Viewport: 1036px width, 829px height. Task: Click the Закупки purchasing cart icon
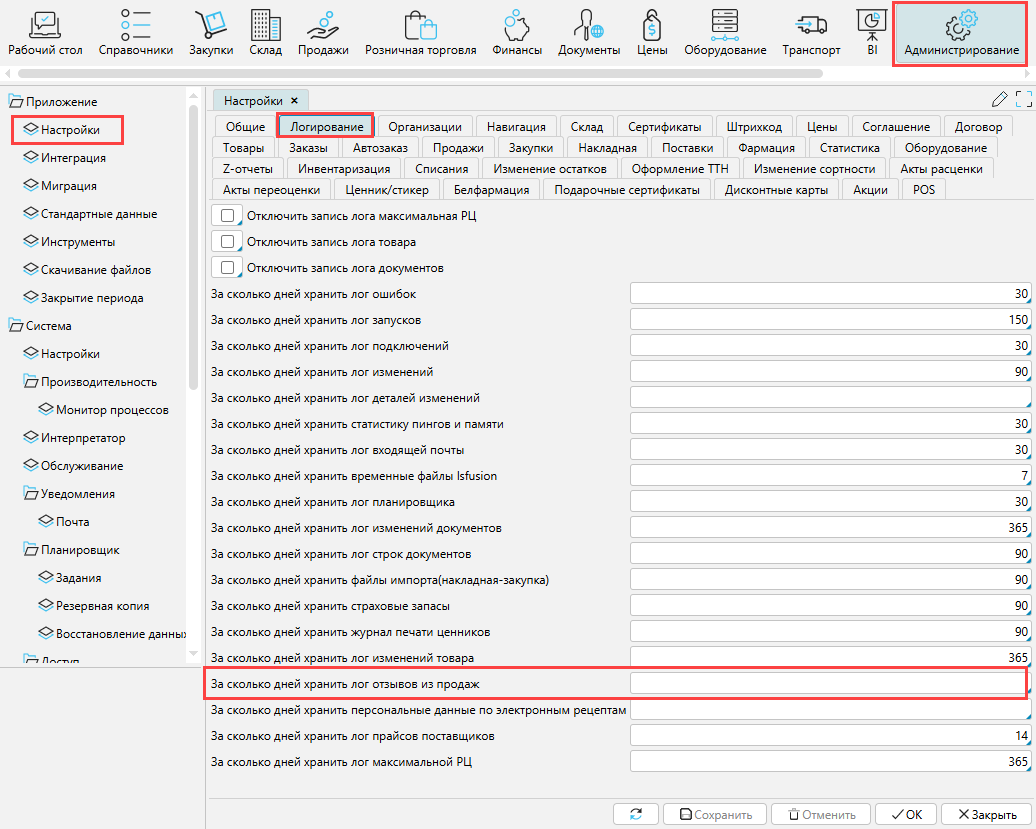point(211,25)
